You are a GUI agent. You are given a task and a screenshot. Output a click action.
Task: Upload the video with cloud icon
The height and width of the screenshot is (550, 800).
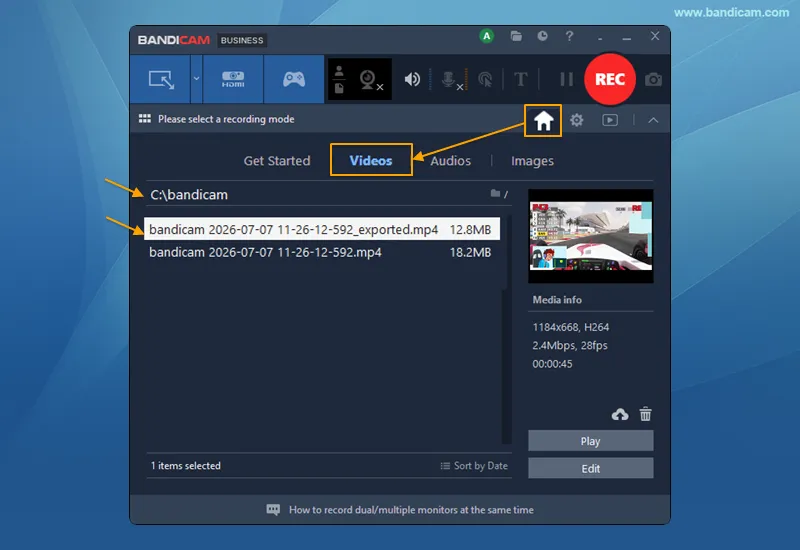coord(620,414)
